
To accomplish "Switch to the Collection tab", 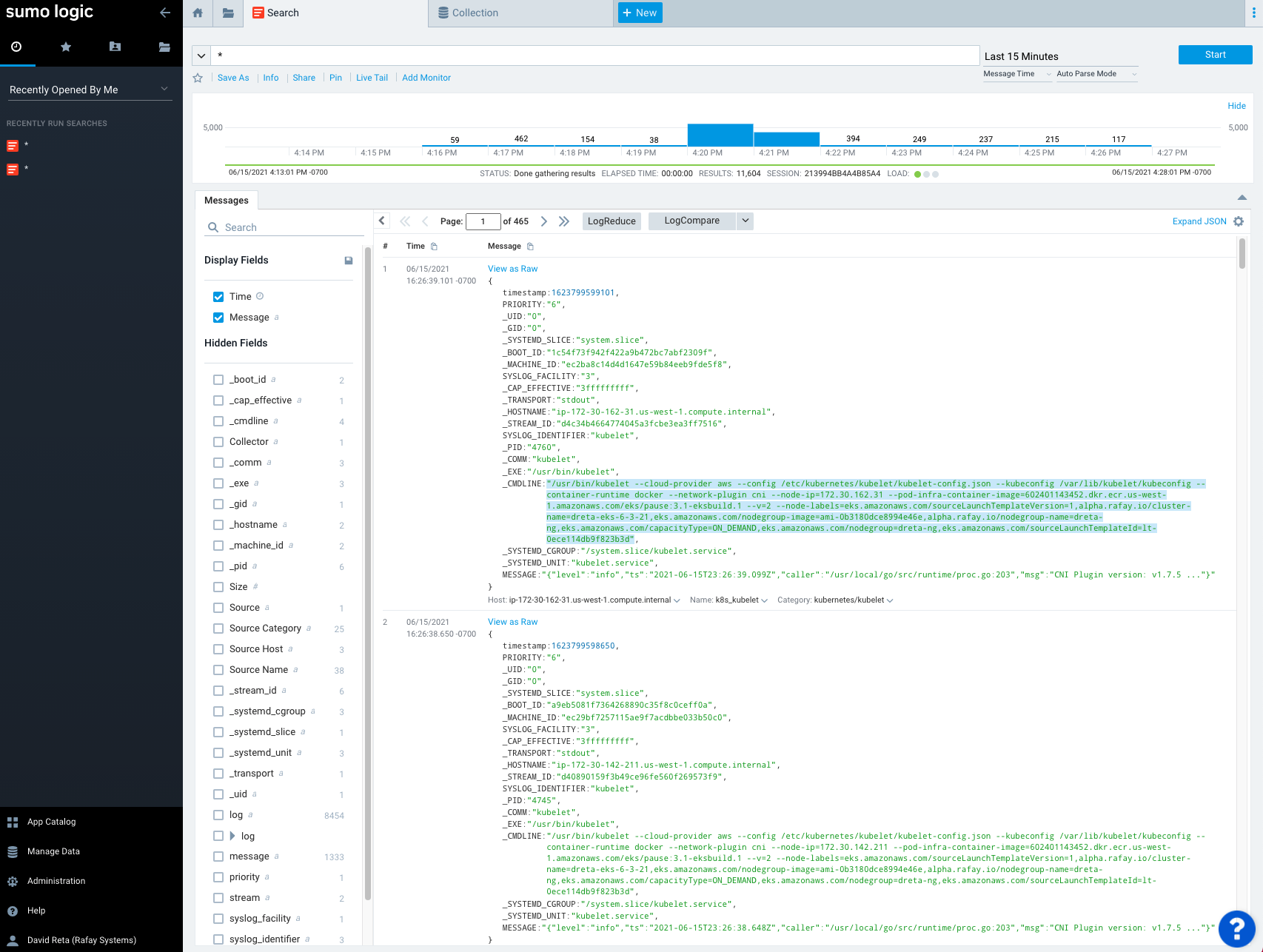I will [520, 13].
